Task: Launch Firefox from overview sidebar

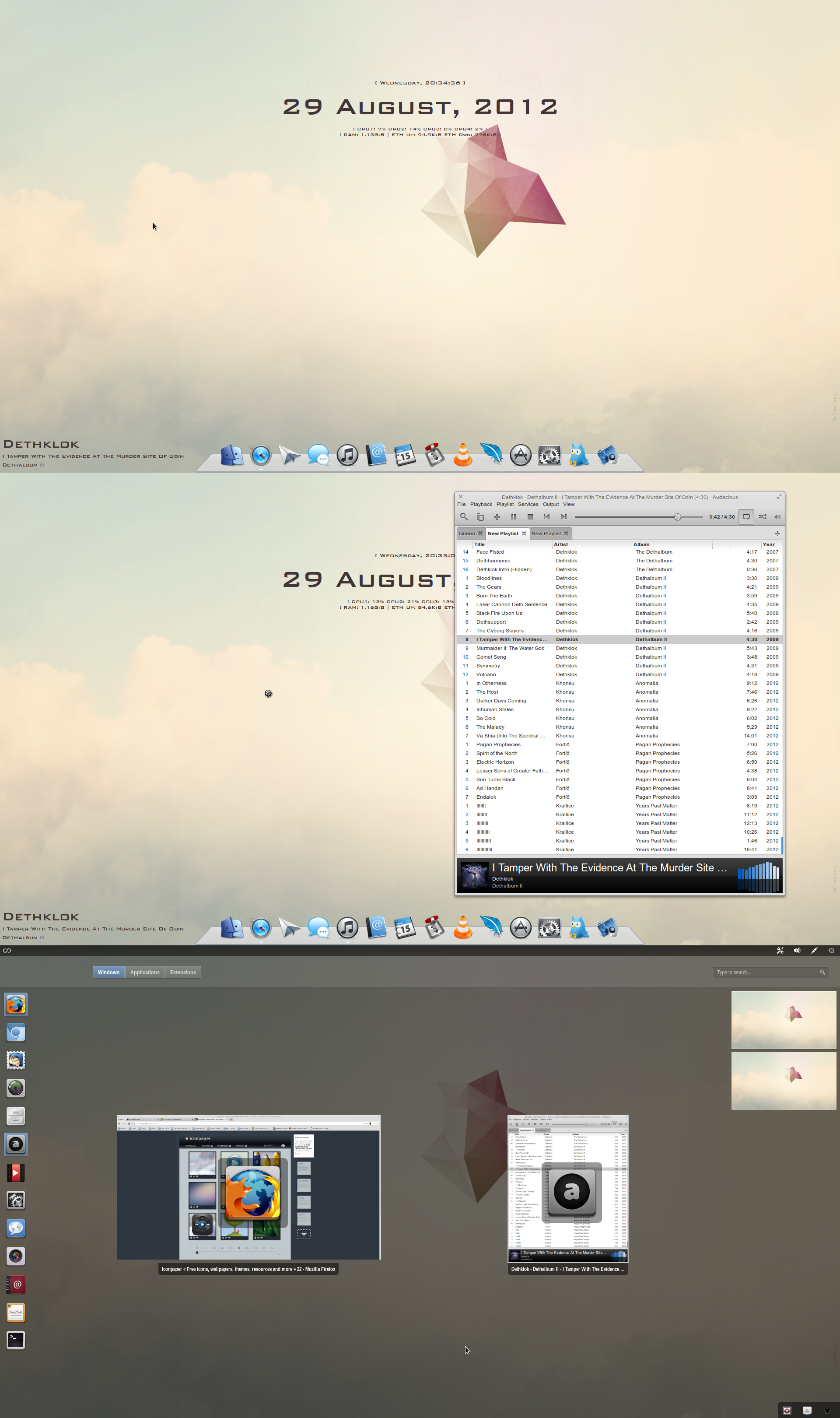Action: point(16,1004)
